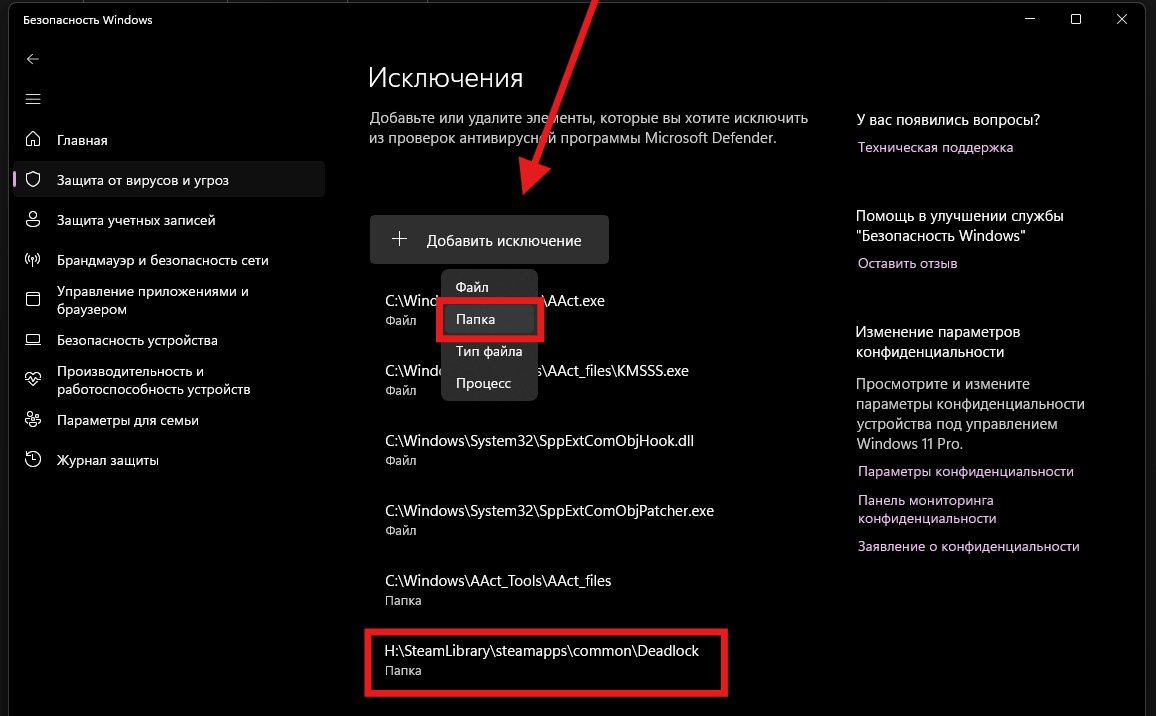The width and height of the screenshot is (1156, 716).
Task: Open Брандмауэр и безопасность сети
Action: click(169, 260)
